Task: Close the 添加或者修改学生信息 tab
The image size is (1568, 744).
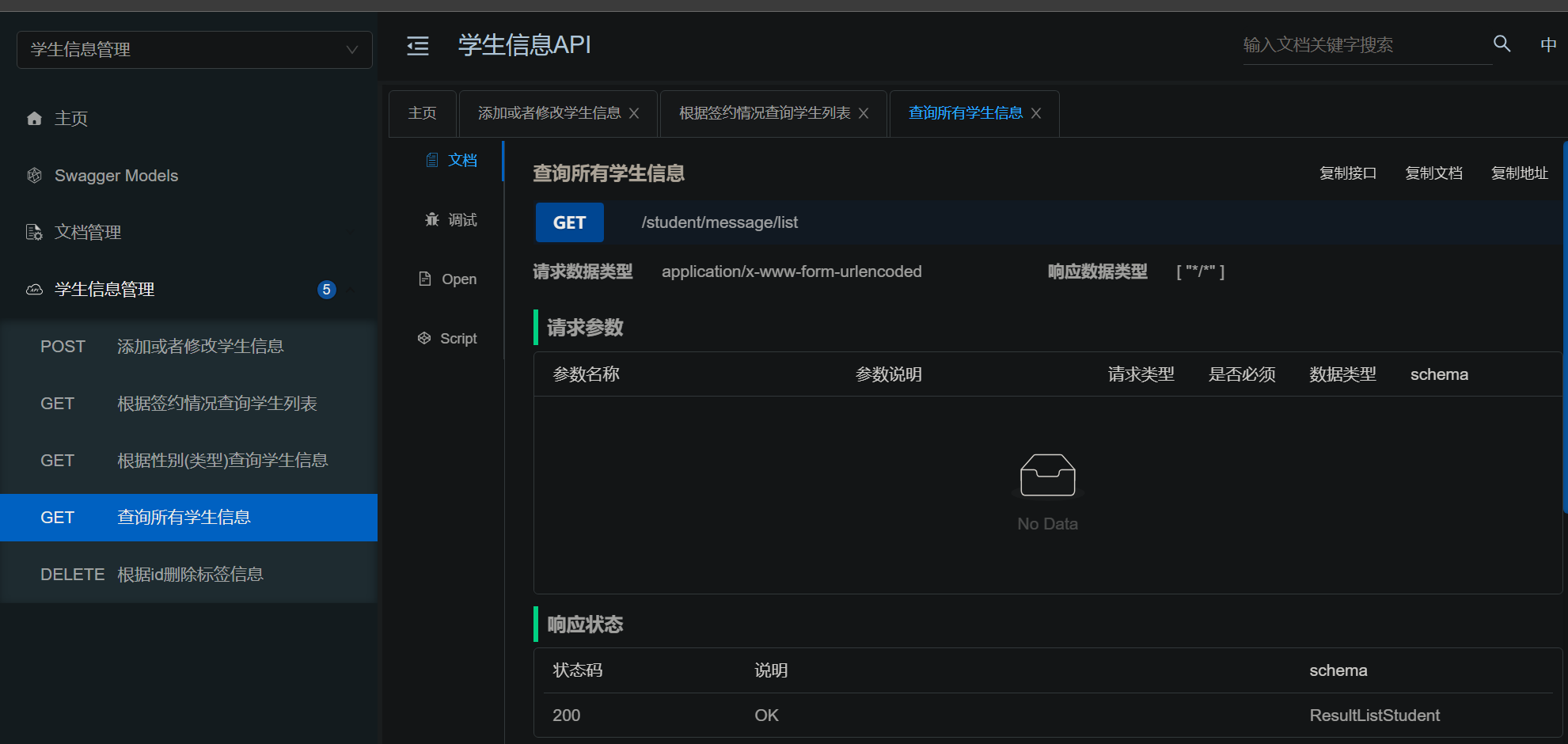Action: (x=634, y=113)
